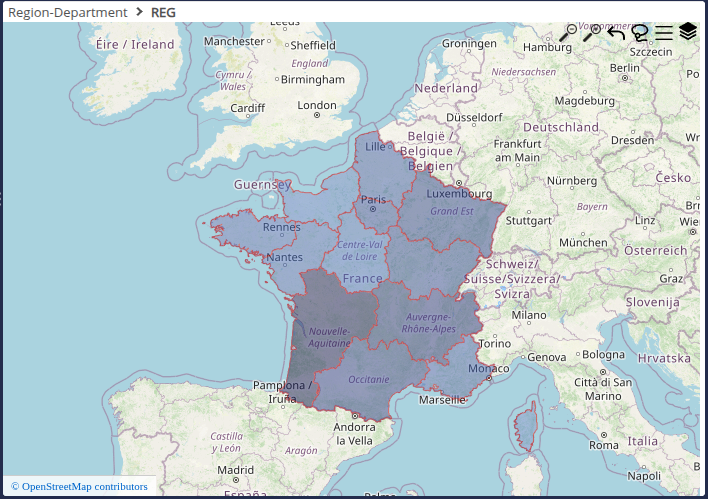The height and width of the screenshot is (499, 708).
Task: Open the OpenStreetMap contributors link
Action: pos(79,487)
